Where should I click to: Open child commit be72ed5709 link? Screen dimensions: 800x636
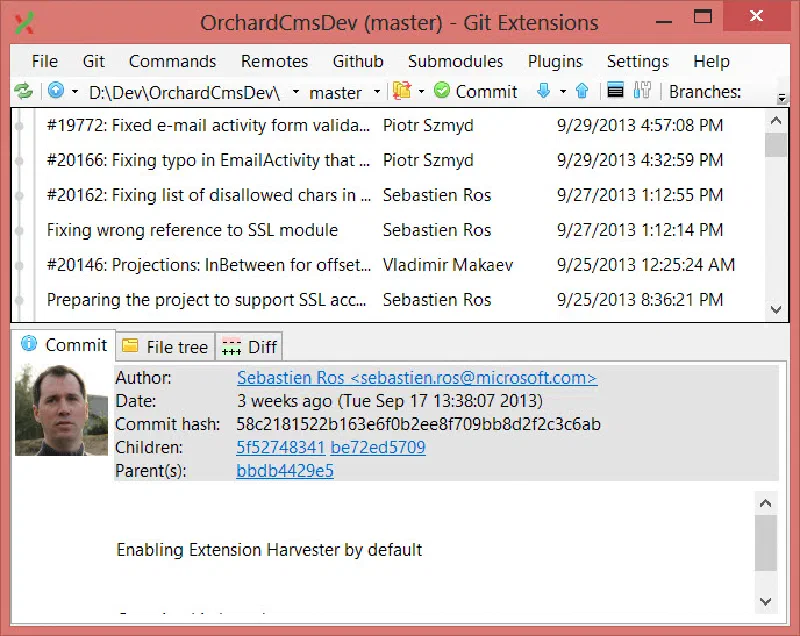click(x=378, y=447)
